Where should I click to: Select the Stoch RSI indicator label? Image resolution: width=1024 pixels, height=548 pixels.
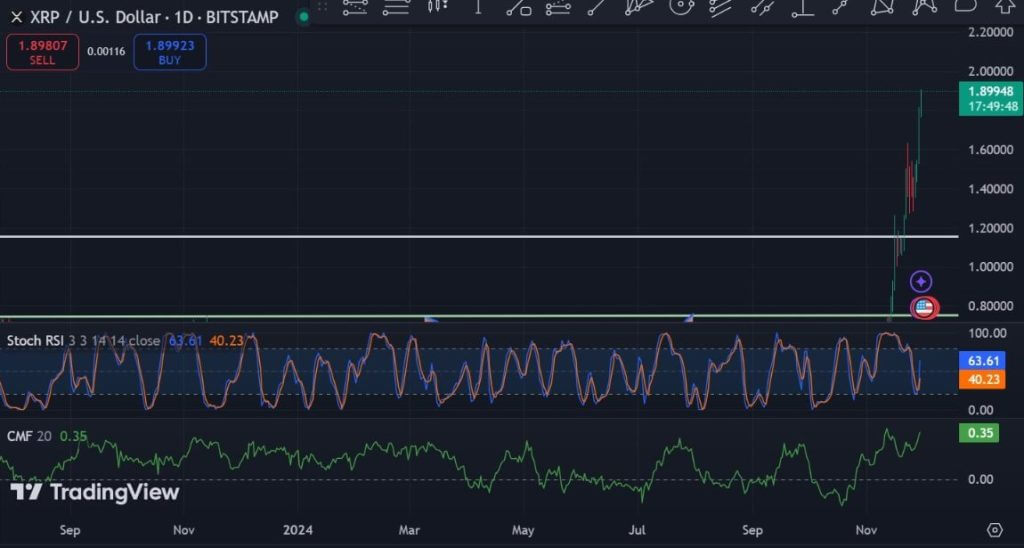coord(36,340)
